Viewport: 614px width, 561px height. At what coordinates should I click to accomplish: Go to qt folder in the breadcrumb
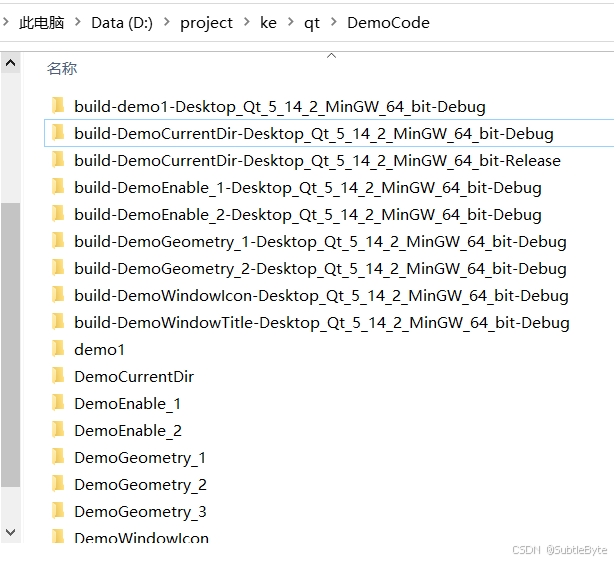[x=312, y=23]
